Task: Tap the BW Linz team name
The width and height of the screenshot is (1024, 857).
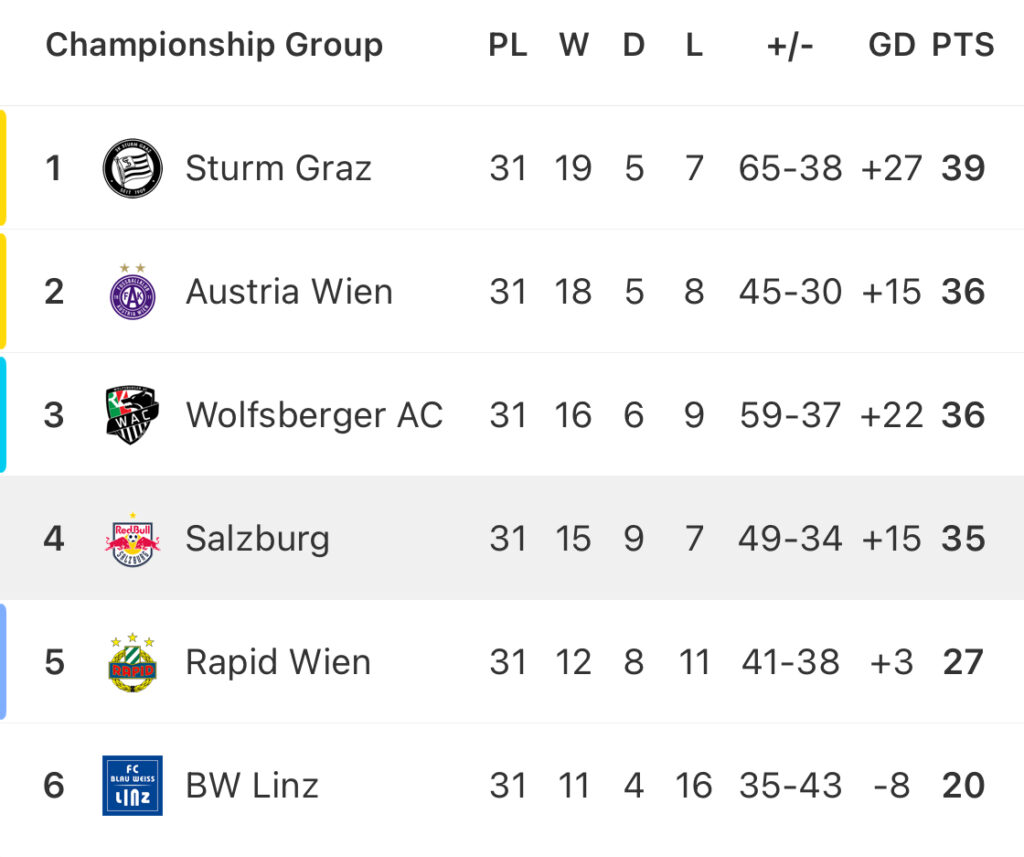Action: coord(252,785)
